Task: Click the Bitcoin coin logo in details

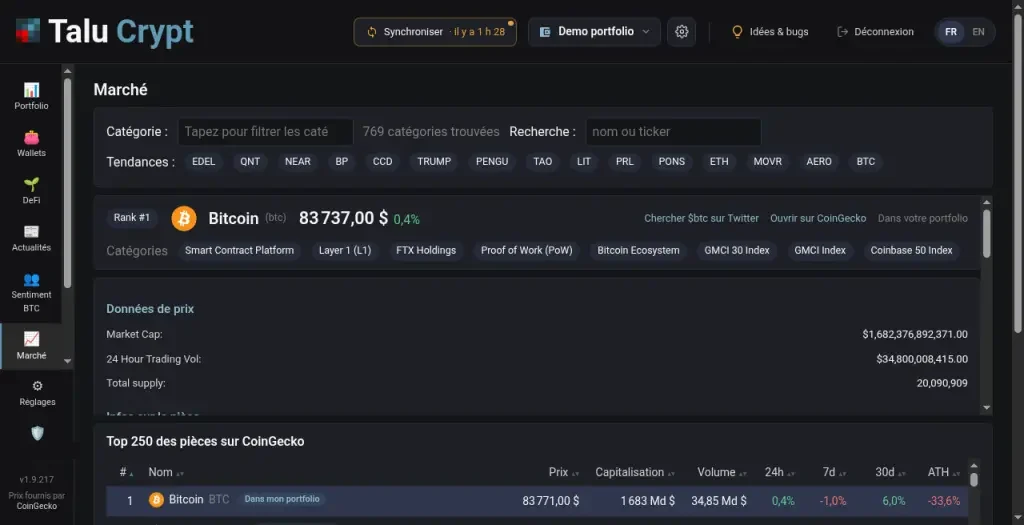Action: coord(184,218)
